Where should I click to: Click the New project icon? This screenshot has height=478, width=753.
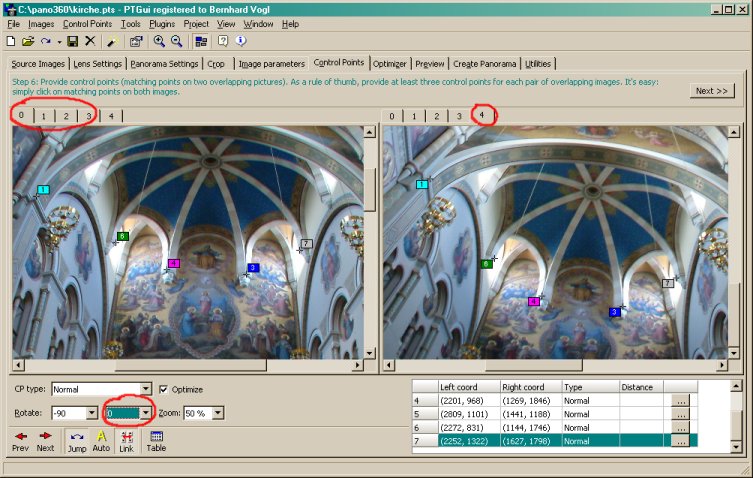point(10,41)
